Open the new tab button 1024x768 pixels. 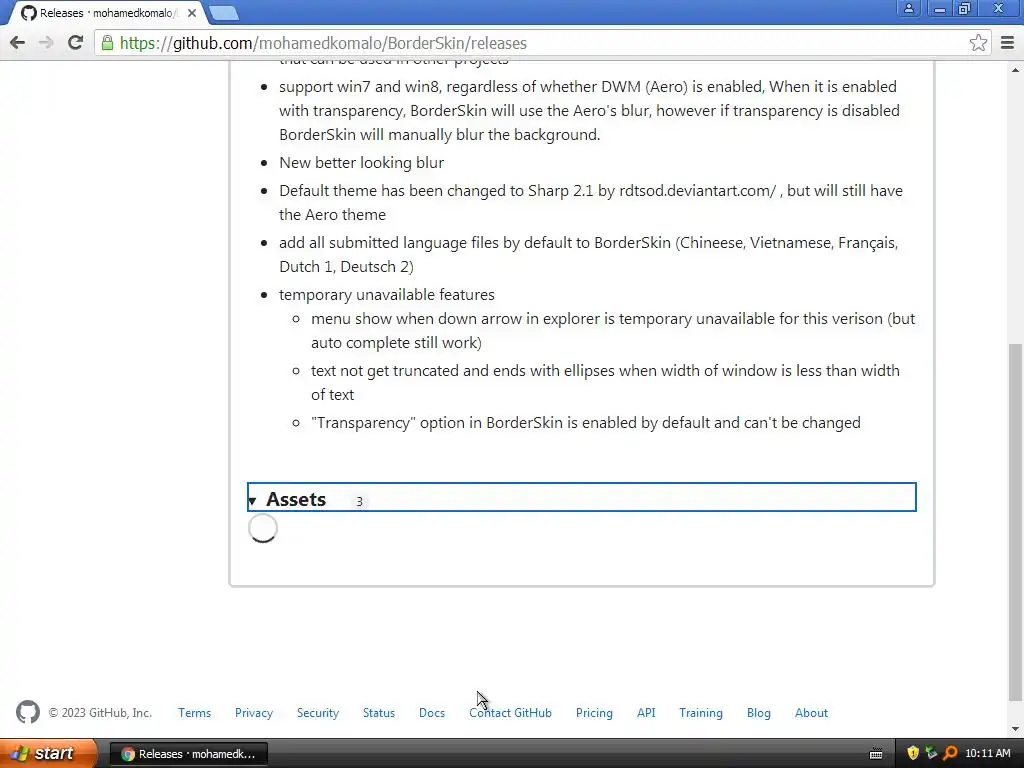click(224, 12)
